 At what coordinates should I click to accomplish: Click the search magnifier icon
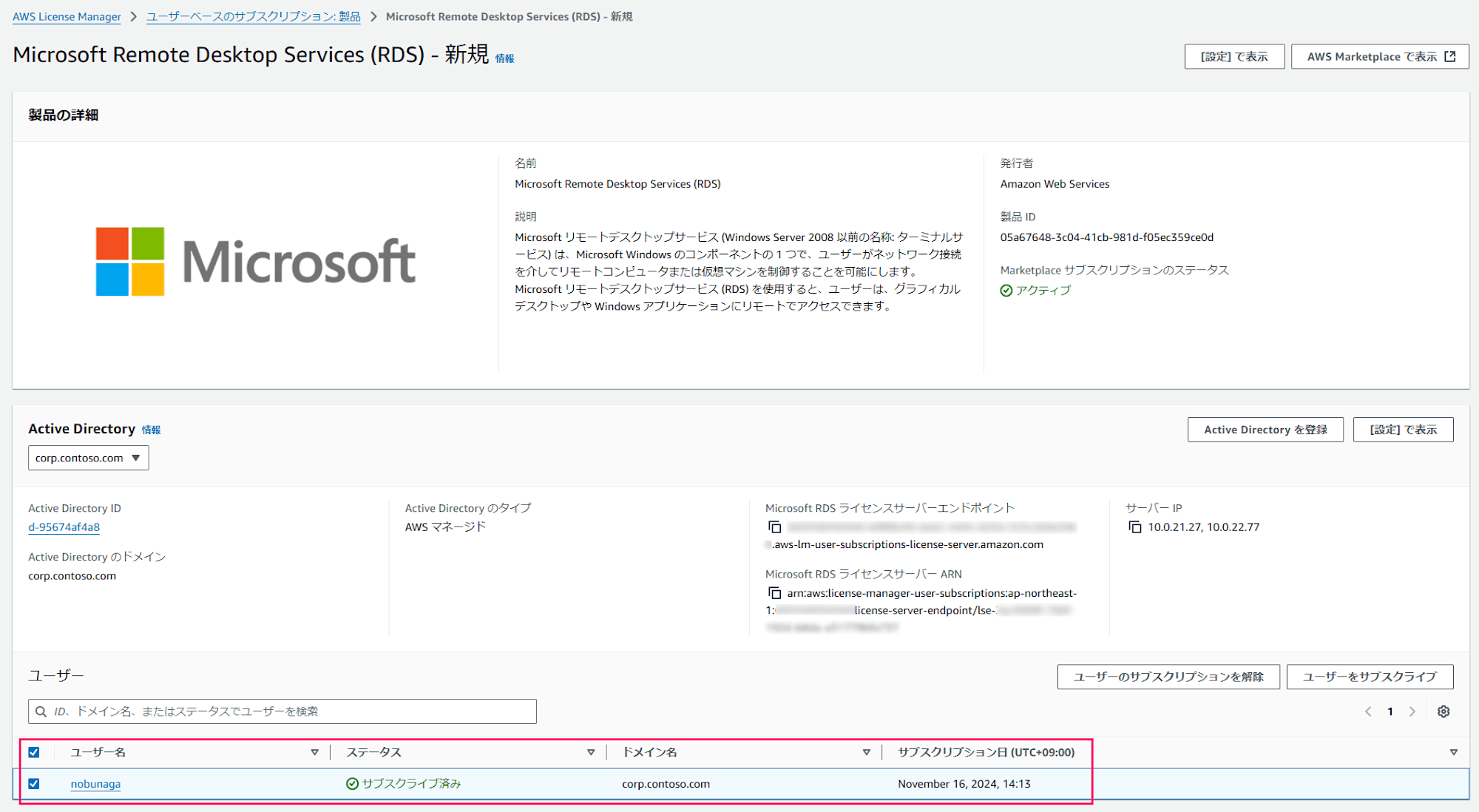(41, 711)
